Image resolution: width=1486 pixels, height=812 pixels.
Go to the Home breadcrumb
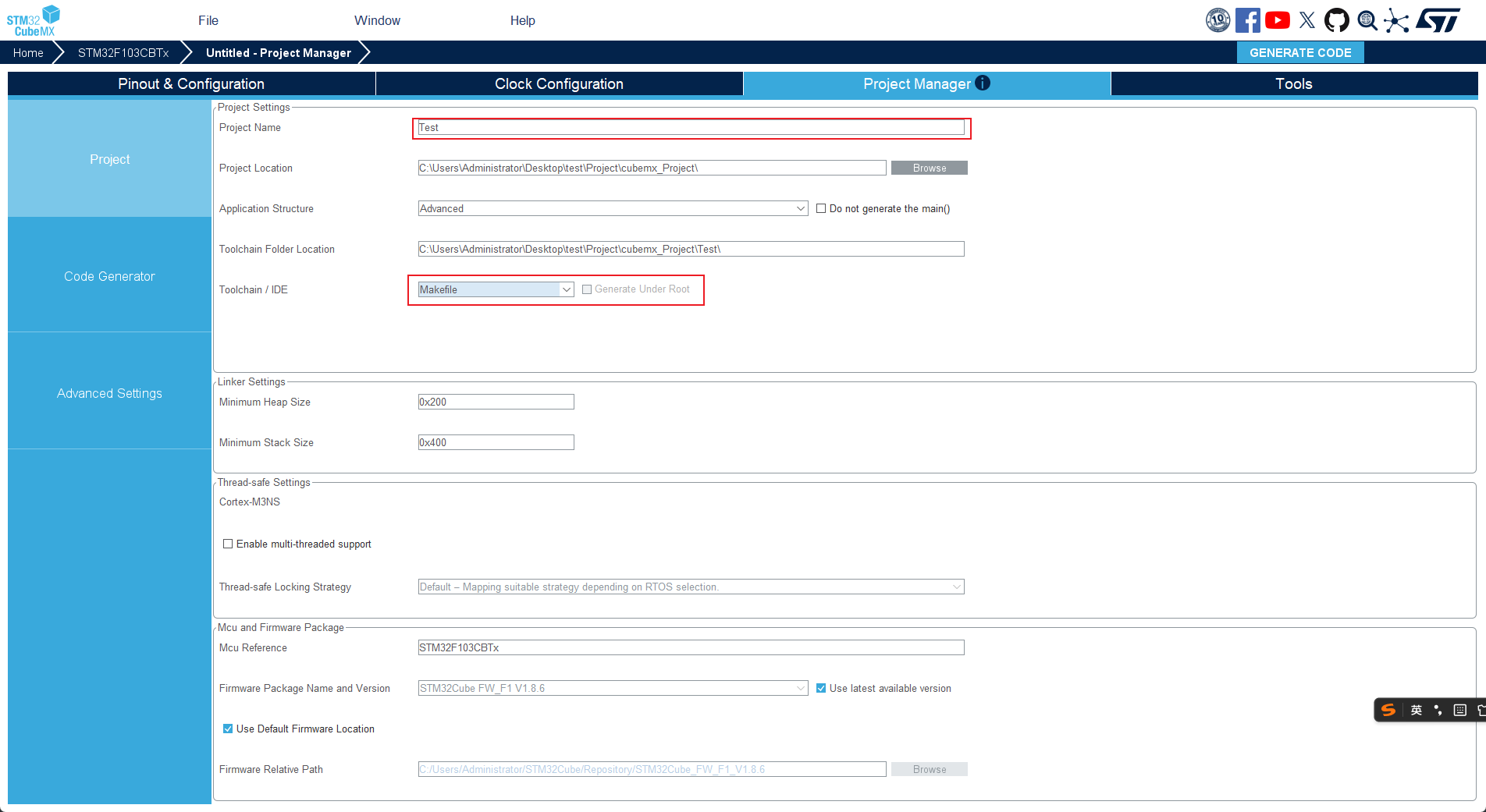pos(28,52)
